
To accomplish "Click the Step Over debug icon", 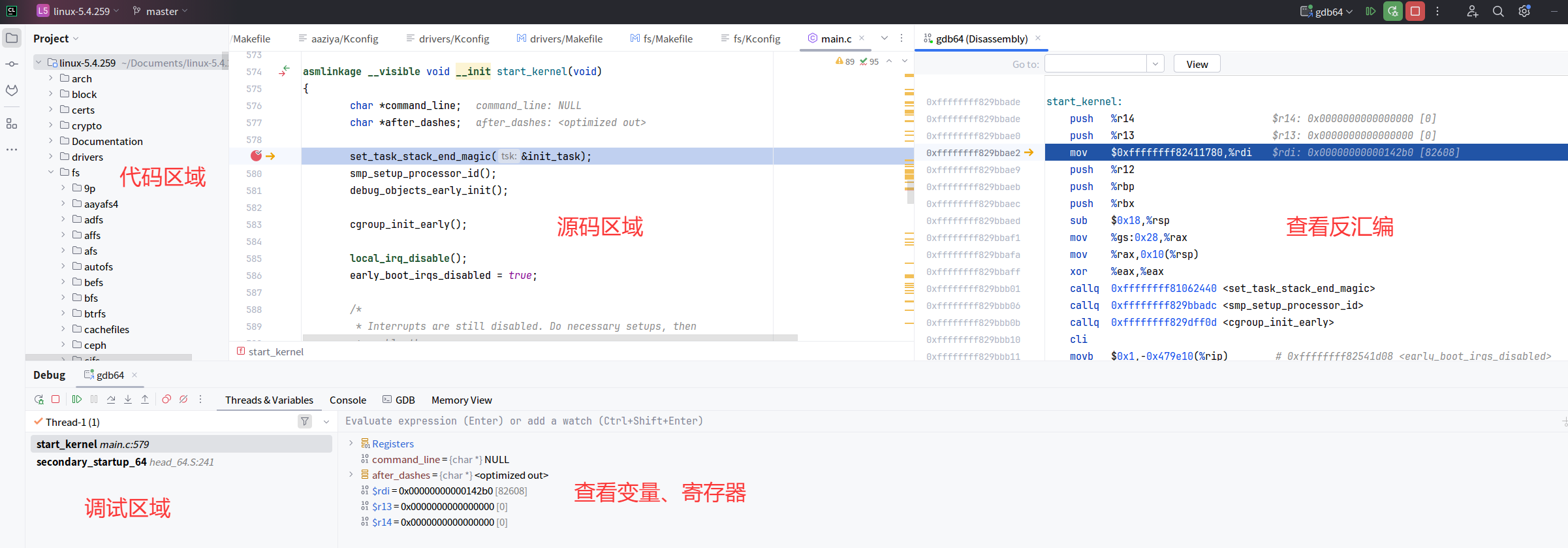I will (111, 399).
